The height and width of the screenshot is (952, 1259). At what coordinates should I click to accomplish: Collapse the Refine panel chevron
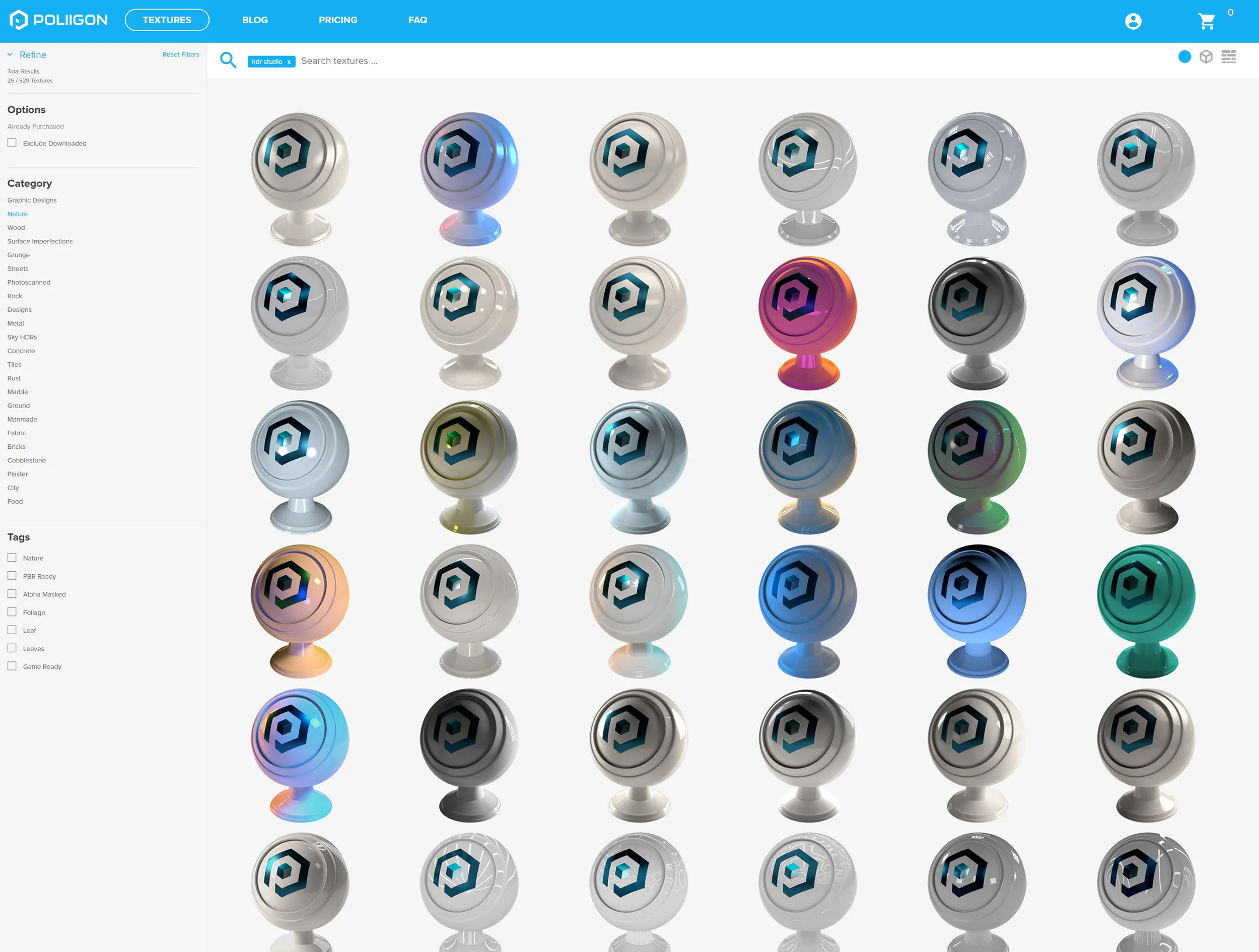point(10,55)
